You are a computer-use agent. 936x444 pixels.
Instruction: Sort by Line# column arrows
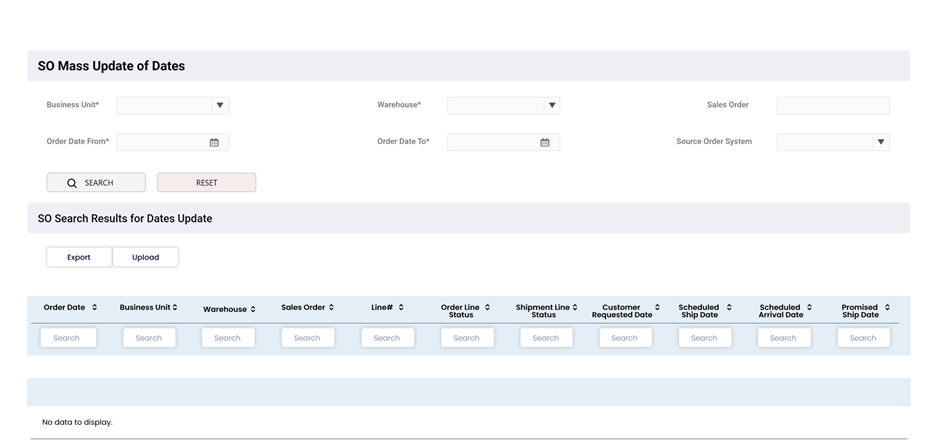tap(401, 307)
